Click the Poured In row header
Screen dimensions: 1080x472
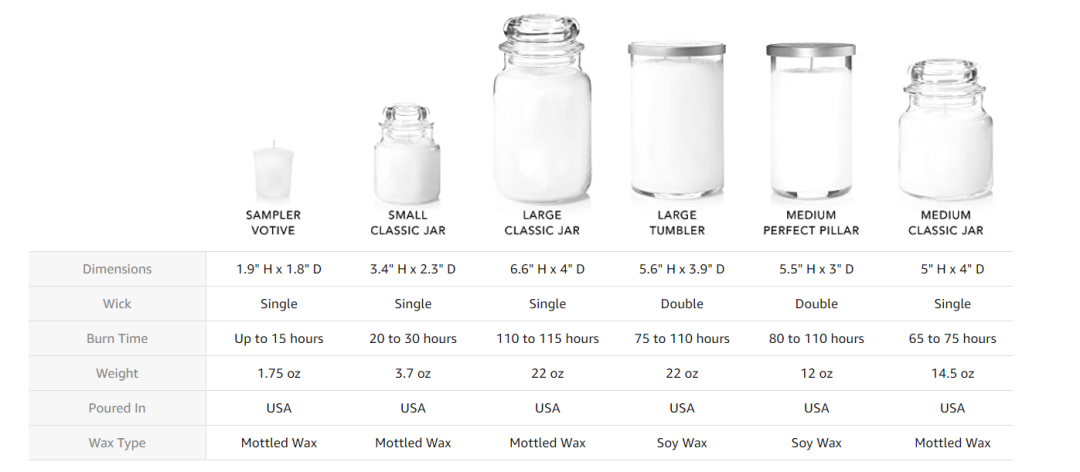pos(117,408)
